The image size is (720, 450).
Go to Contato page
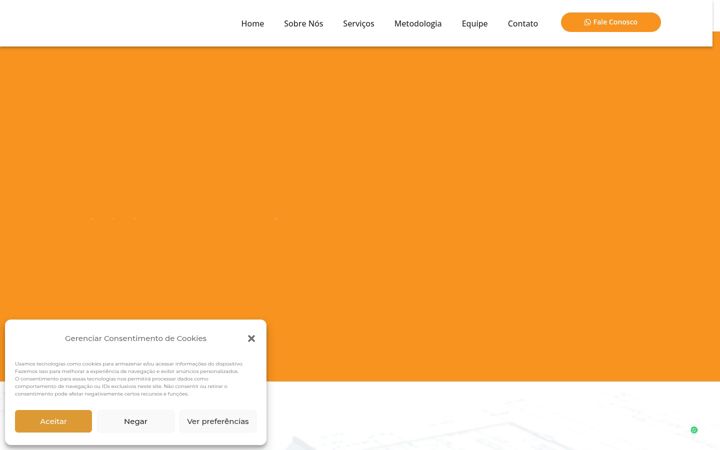tap(523, 23)
